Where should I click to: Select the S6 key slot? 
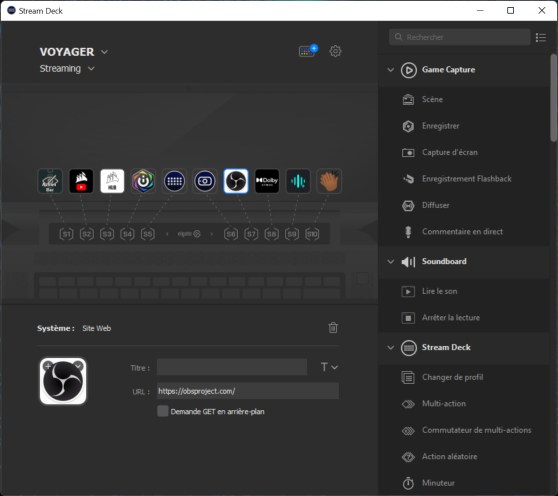coord(231,234)
